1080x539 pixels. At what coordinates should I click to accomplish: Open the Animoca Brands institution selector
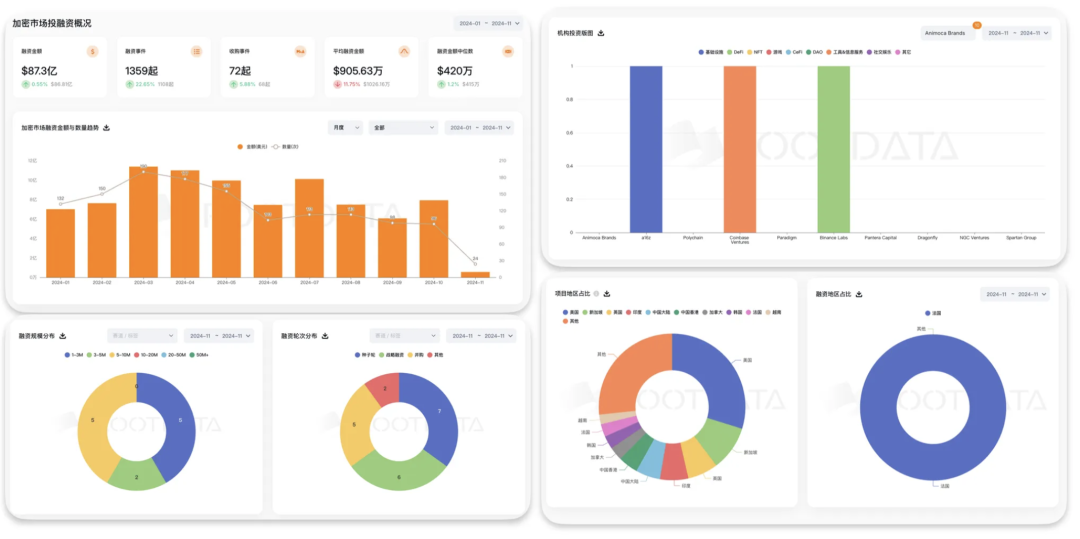948,33
